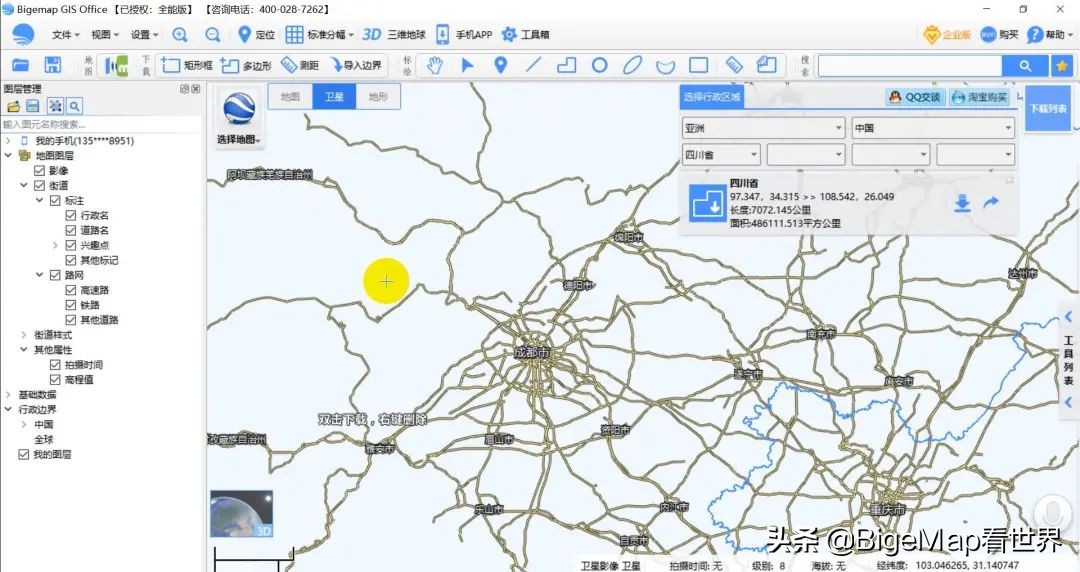
Task: Click the zoom in magnifier icon
Action: tap(180, 35)
